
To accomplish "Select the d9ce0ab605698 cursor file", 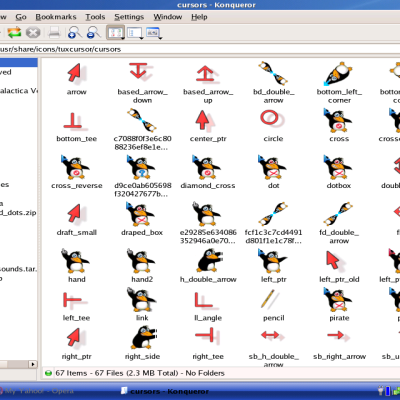I will [142, 177].
